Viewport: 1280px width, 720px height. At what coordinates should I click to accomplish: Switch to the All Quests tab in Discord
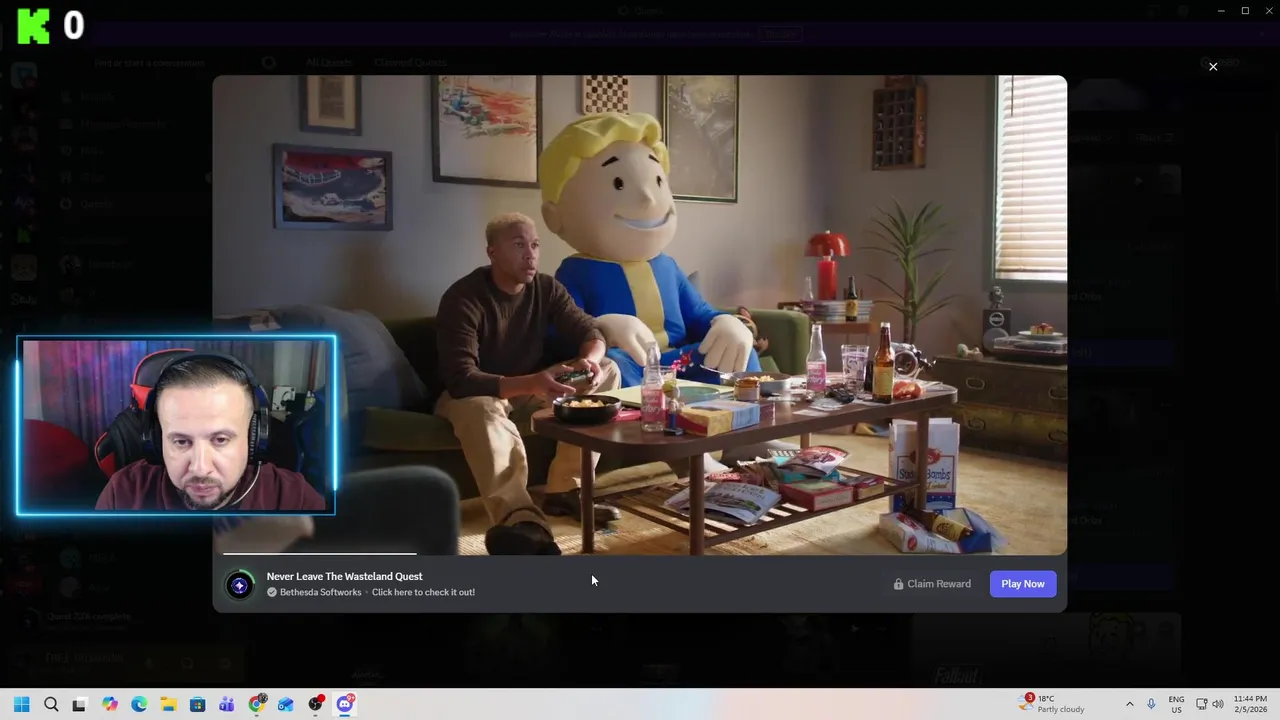pyautogui.click(x=329, y=62)
